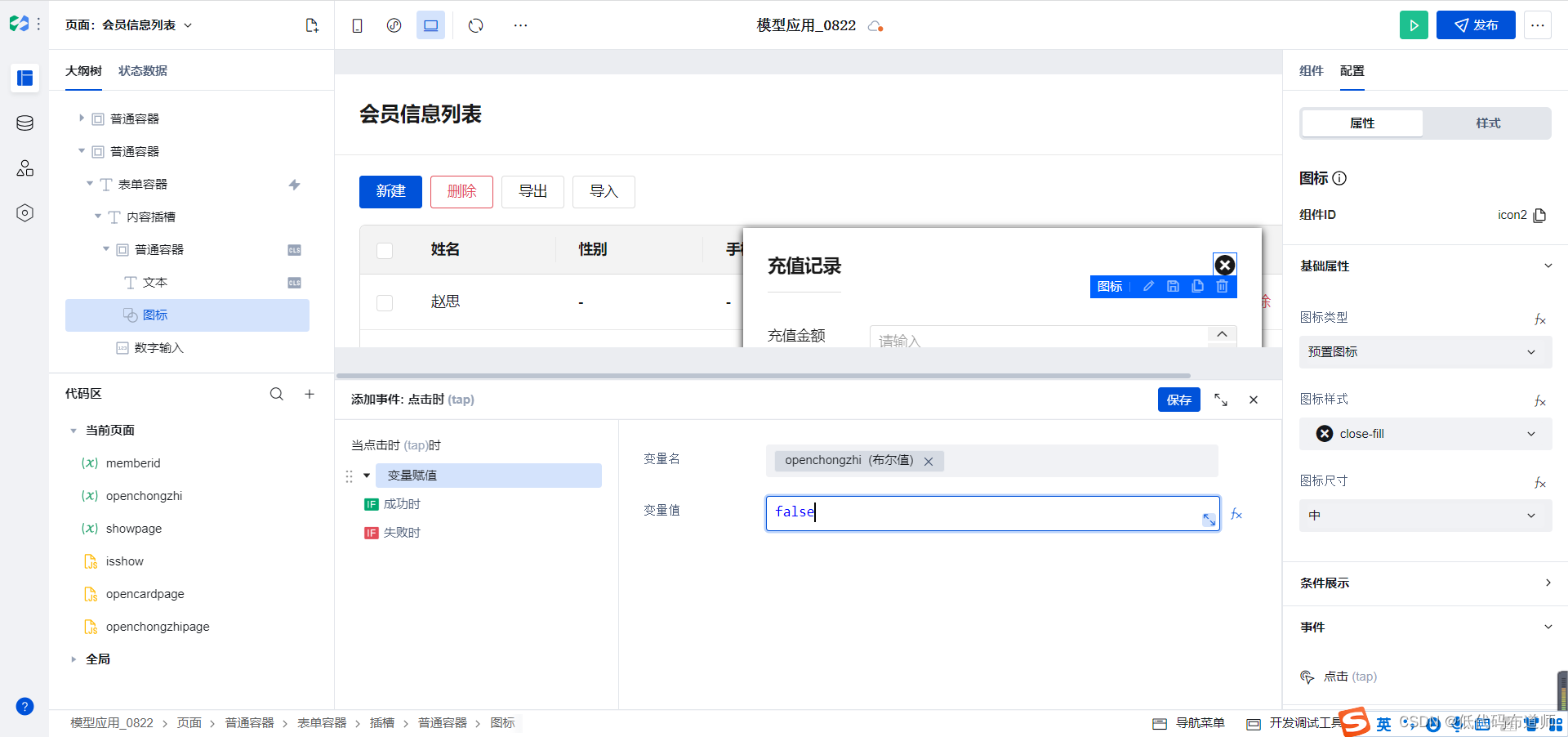Click the 变量值 input containing false

[x=992, y=513]
